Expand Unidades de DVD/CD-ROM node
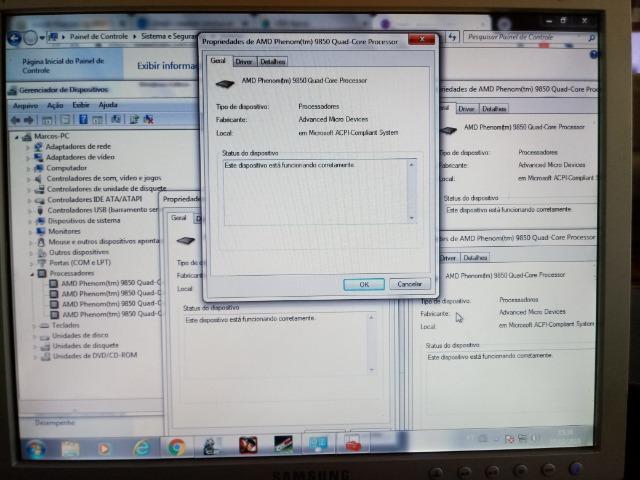This screenshot has height=480, width=640. [x=35, y=357]
